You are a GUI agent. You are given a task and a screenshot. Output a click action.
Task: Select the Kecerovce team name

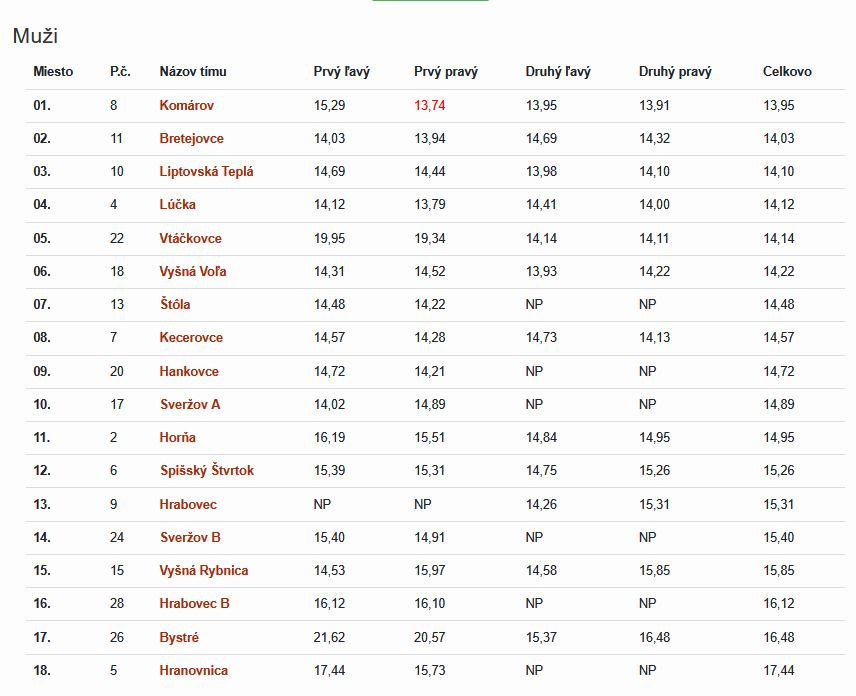[191, 337]
